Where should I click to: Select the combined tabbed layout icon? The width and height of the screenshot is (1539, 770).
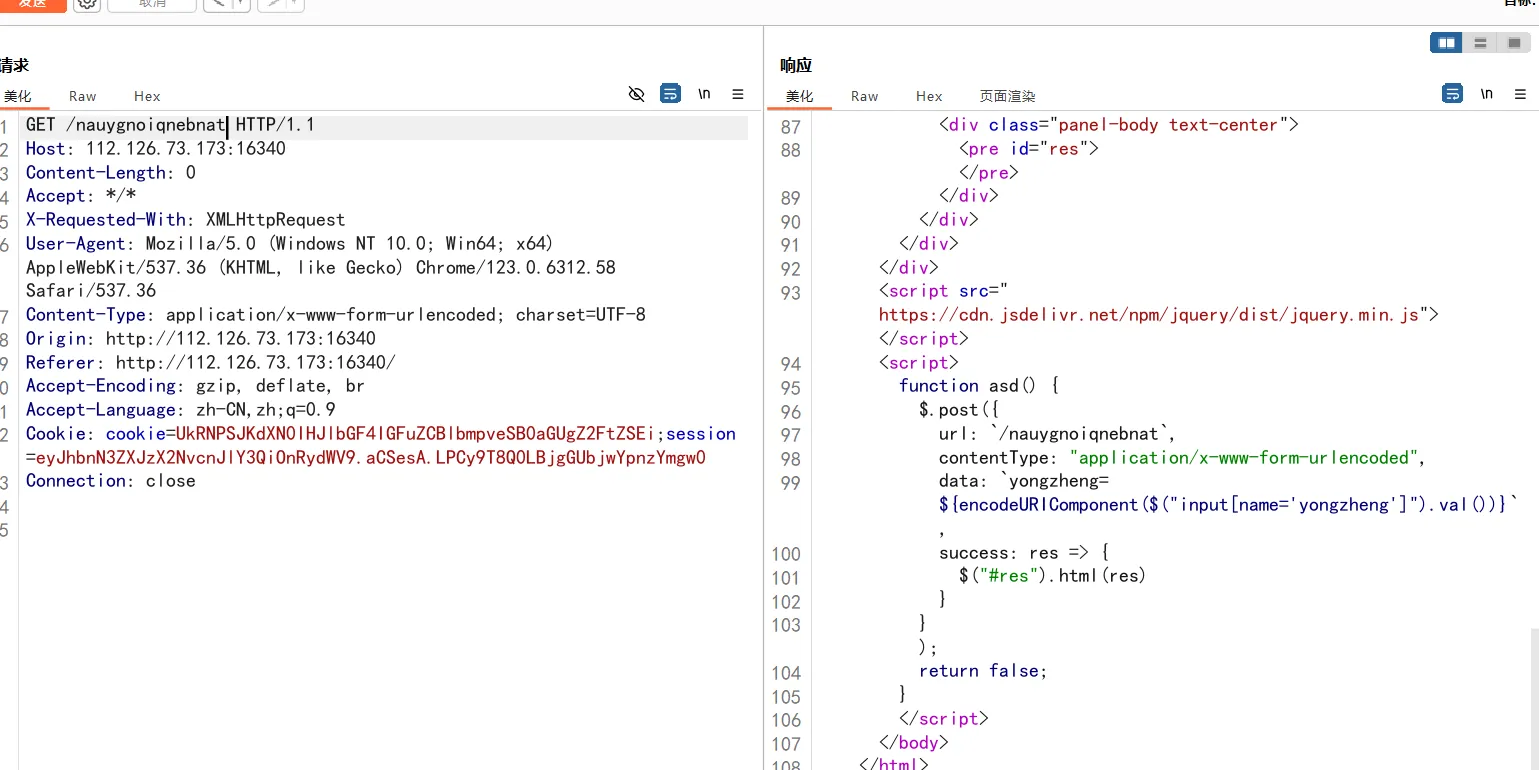click(1514, 43)
